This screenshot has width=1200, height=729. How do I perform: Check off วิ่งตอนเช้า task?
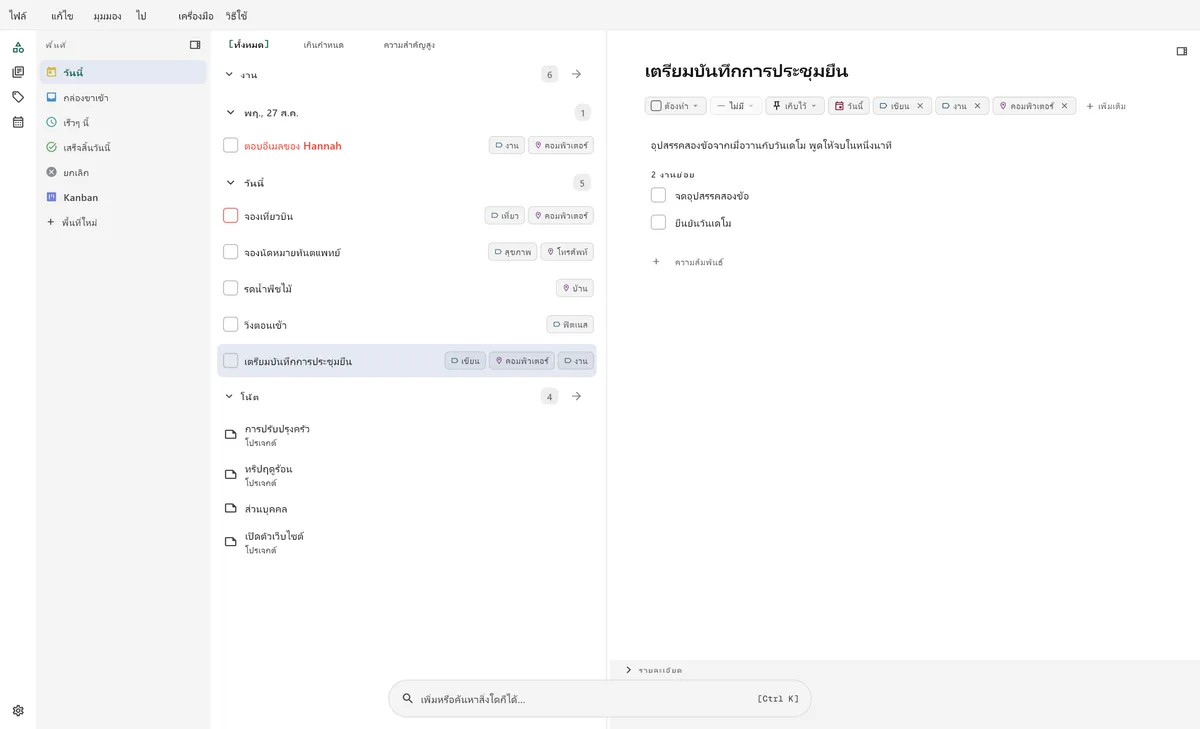[231, 325]
